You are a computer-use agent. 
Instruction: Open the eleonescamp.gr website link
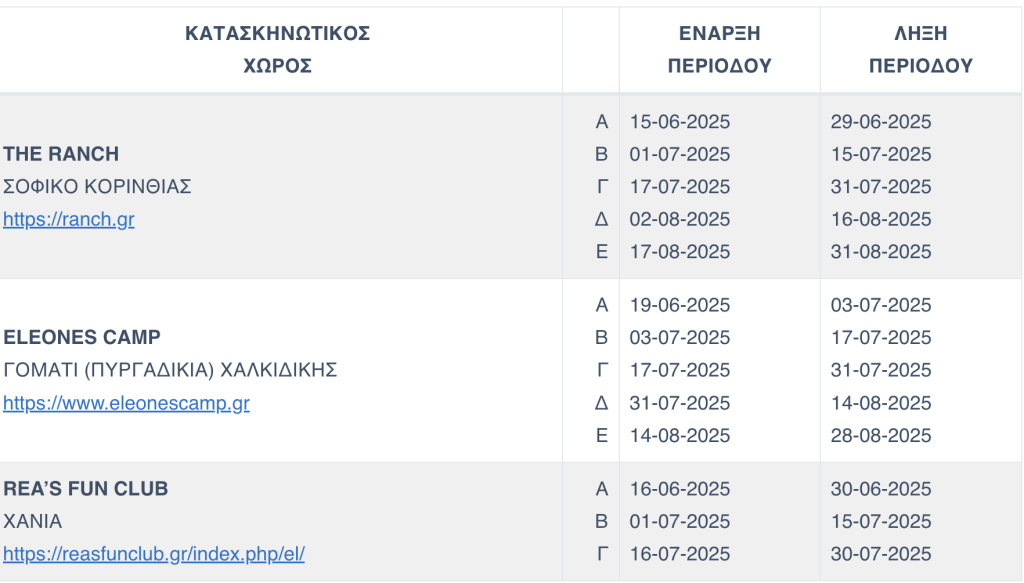coord(126,404)
